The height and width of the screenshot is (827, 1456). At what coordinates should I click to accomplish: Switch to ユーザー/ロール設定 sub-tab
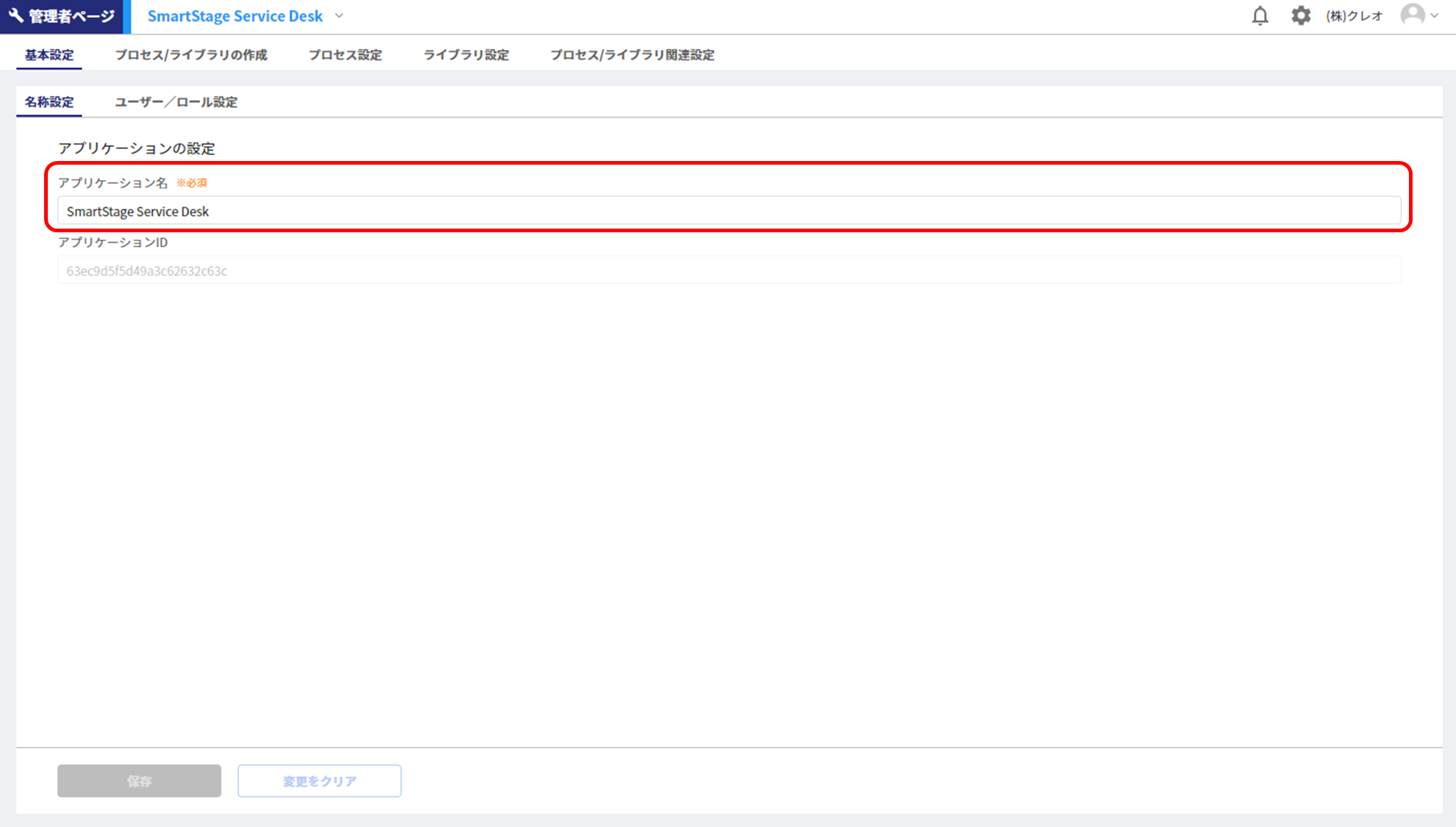click(176, 102)
